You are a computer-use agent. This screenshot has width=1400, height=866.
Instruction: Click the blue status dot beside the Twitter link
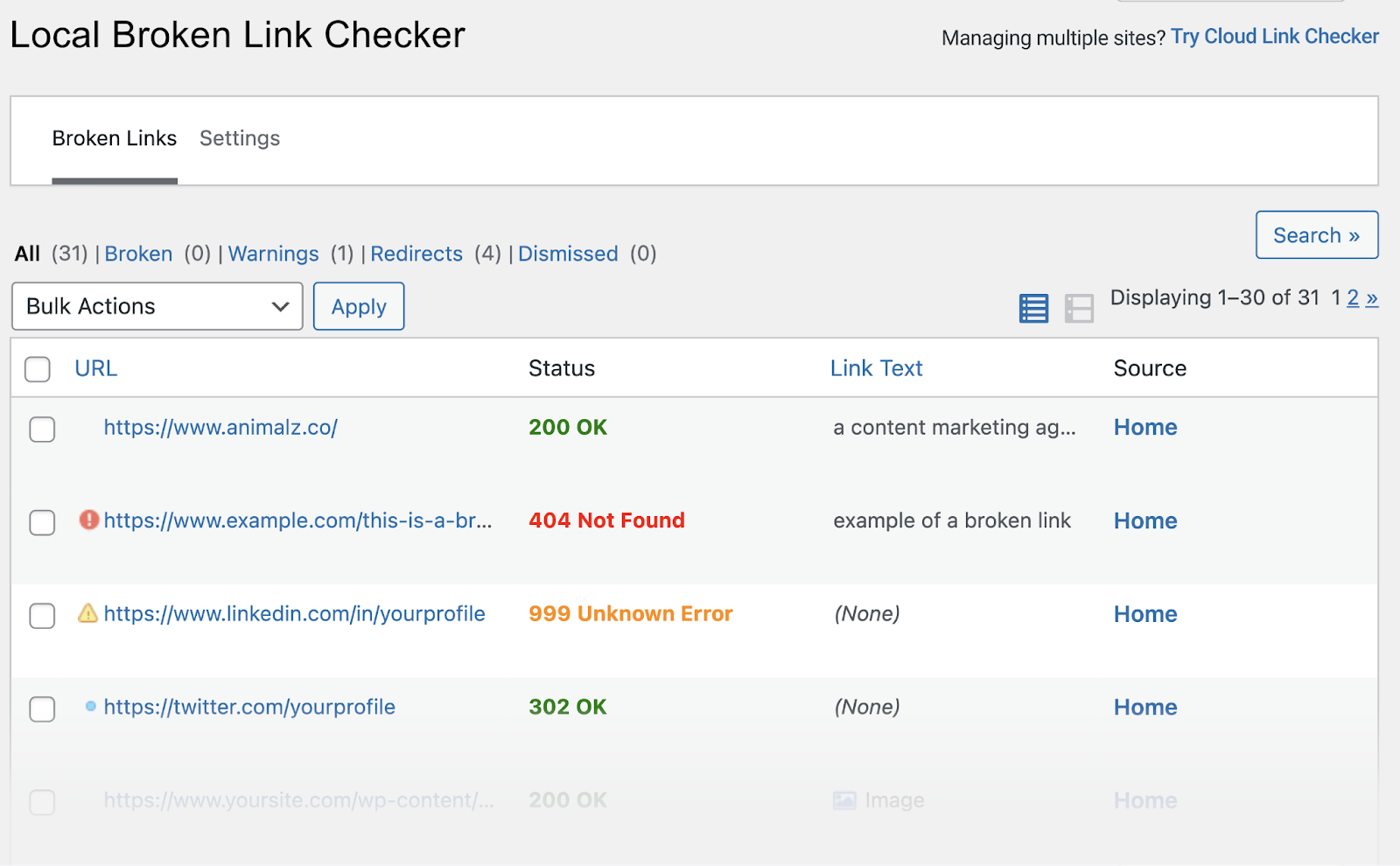90,707
